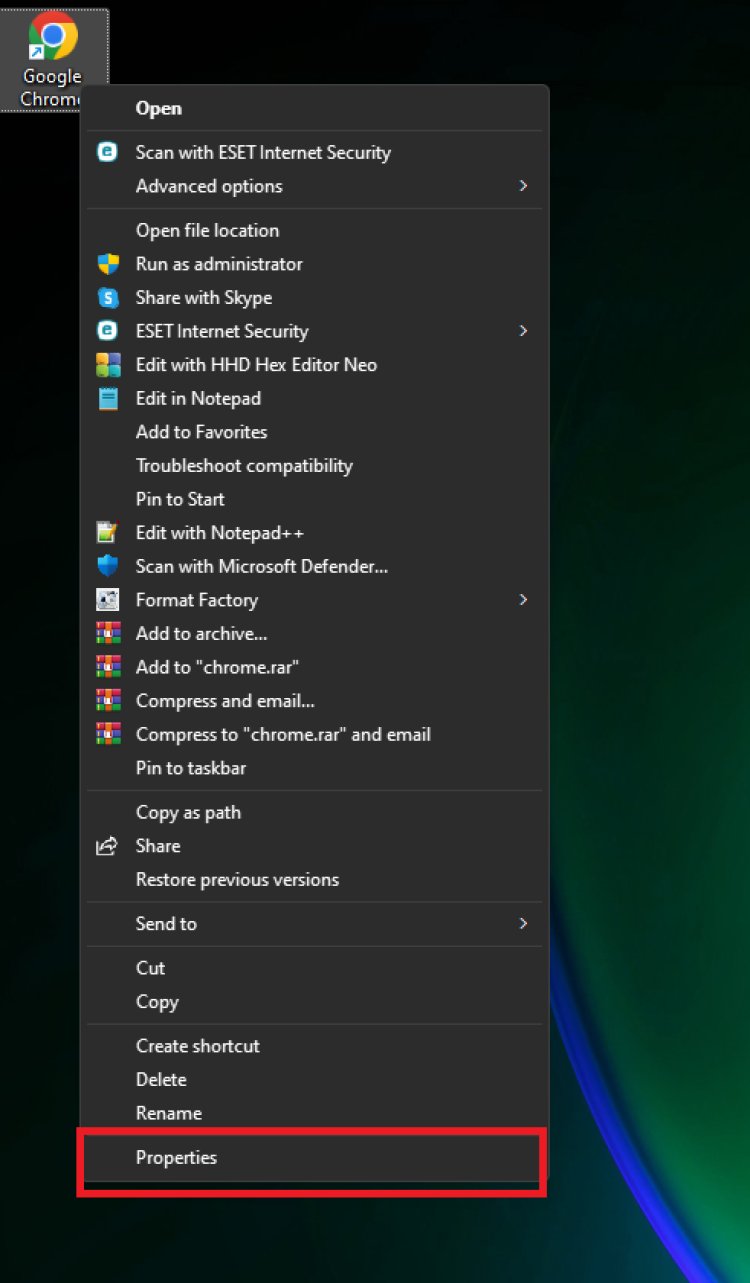The height and width of the screenshot is (1283, 750).
Task: Click the Format Factory icon
Action: 107,600
